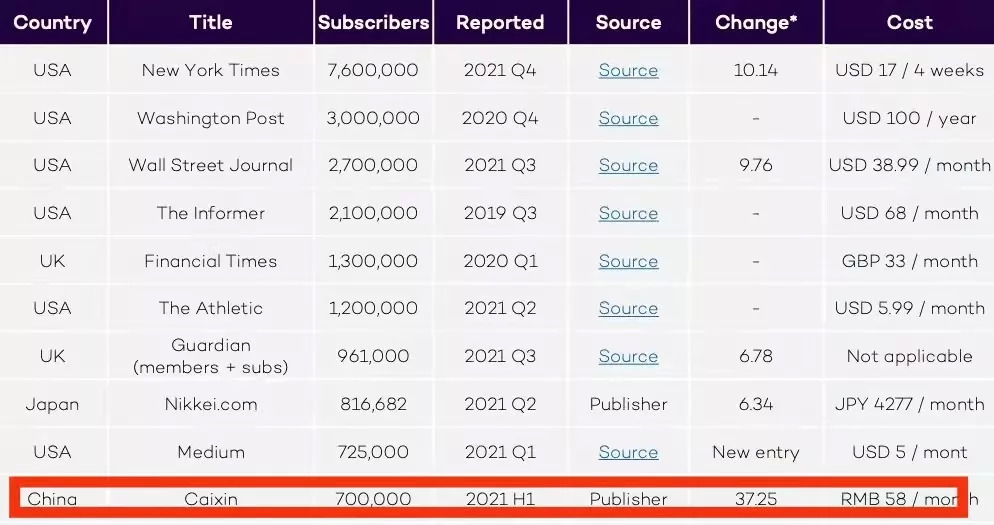
Task: Click the Change* column header
Action: [x=756, y=22]
